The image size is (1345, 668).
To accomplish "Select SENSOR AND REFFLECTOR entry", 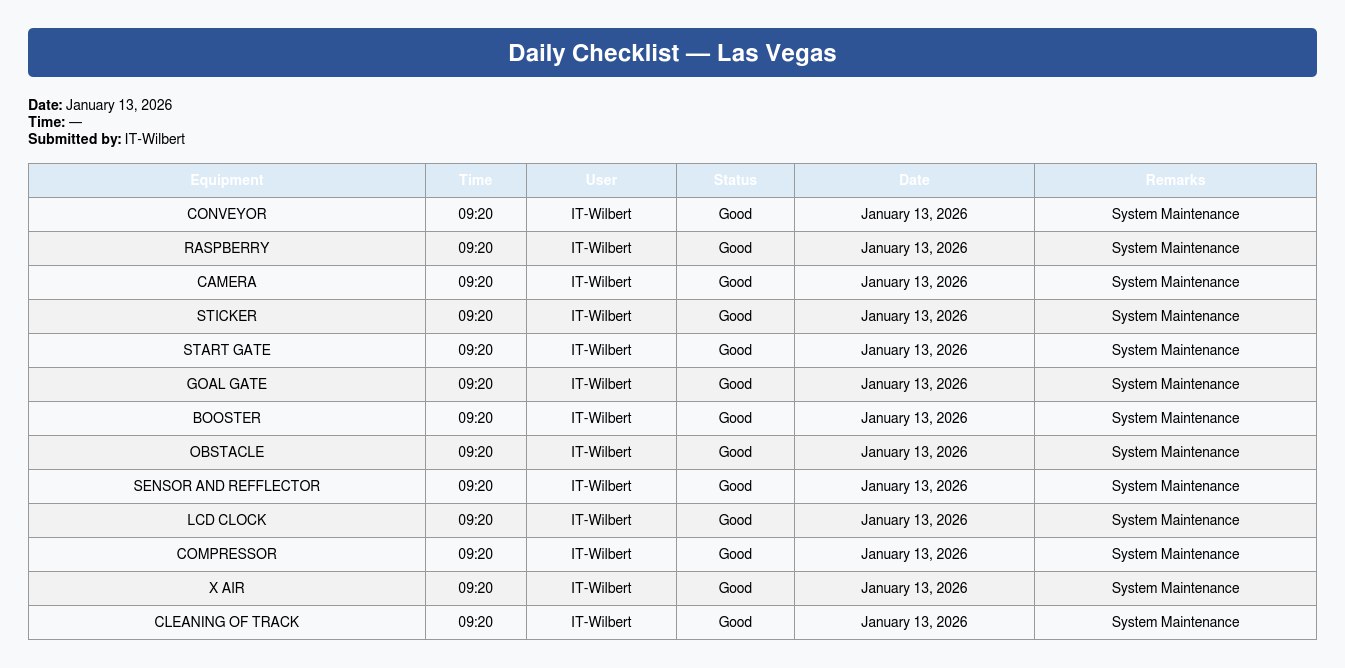I will point(227,486).
